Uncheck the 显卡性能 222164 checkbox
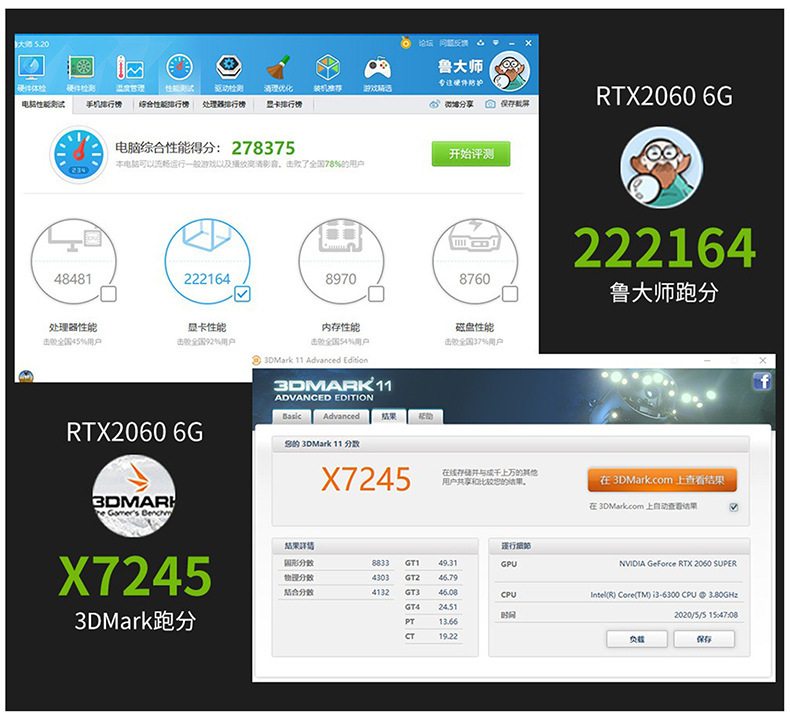This screenshot has height=721, width=790. 242,294
